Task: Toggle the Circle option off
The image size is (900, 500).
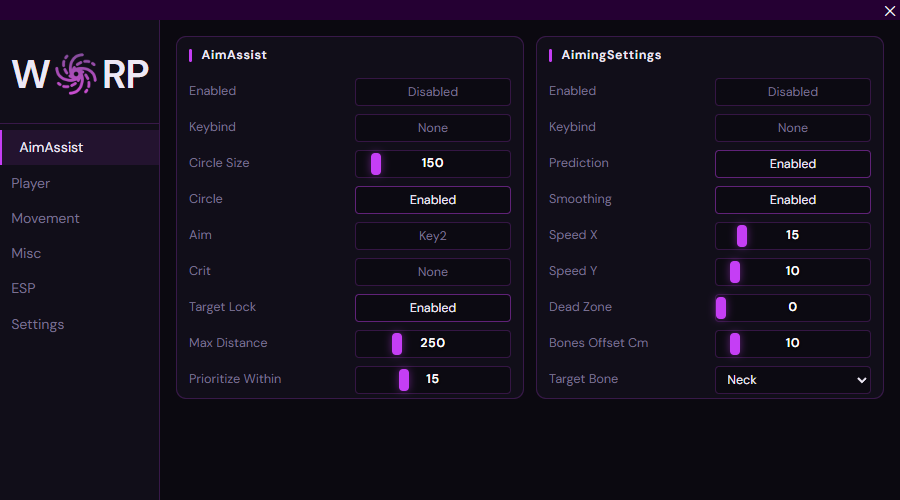Action: pyautogui.click(x=432, y=200)
